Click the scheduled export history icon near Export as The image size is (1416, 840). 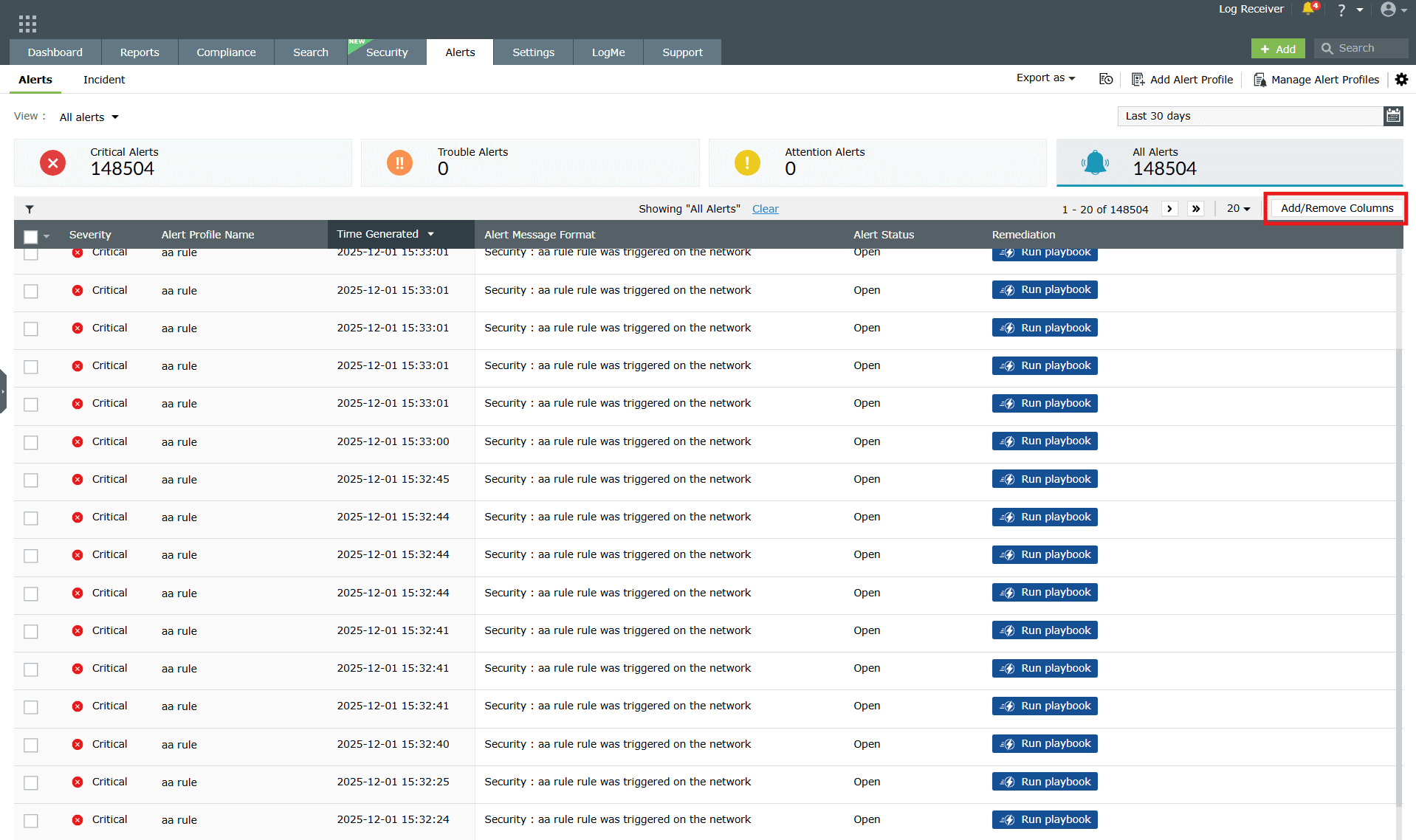(1105, 79)
